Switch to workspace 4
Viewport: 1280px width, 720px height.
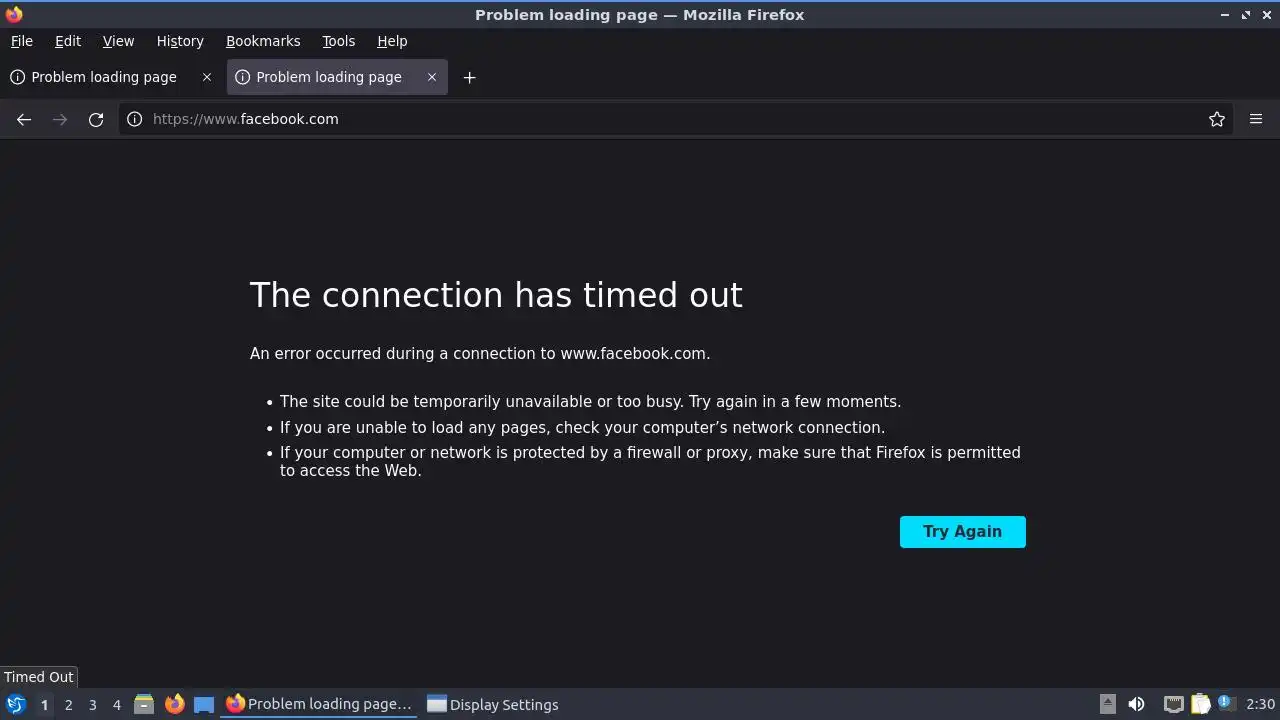116,705
